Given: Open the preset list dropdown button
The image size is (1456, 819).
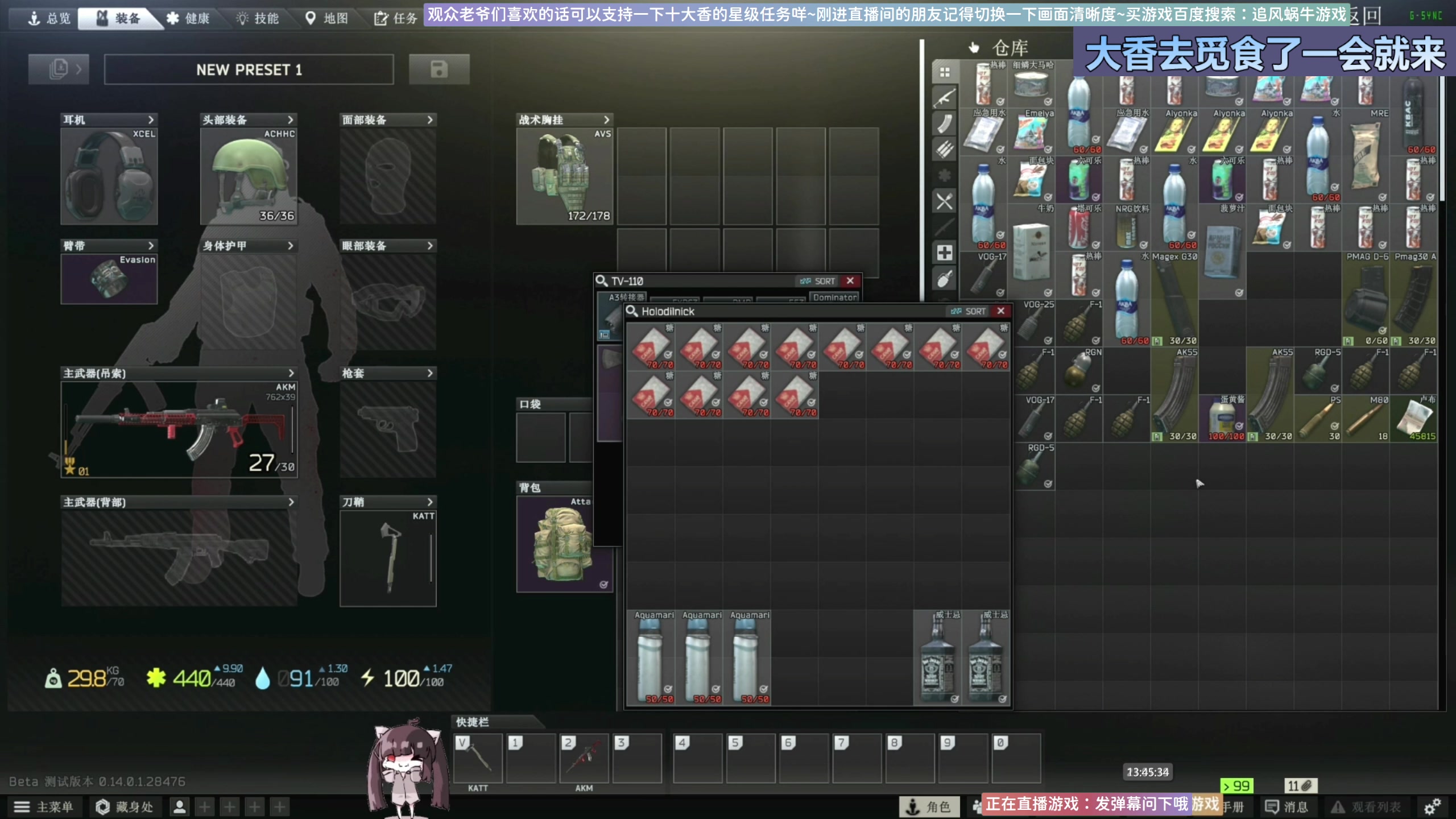Looking at the screenshot, I should pyautogui.click(x=59, y=69).
